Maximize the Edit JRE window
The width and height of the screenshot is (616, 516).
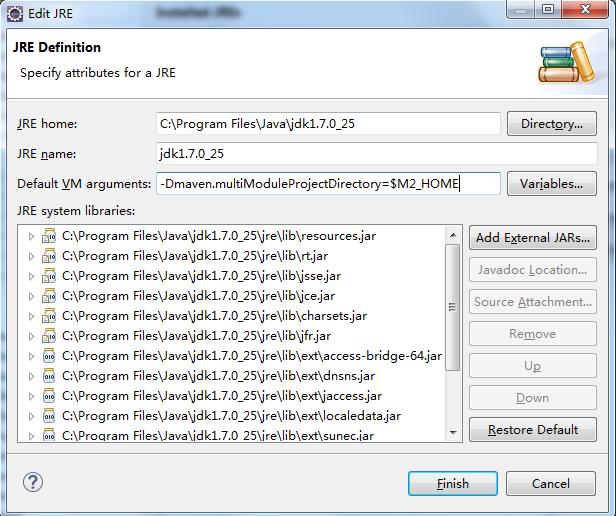point(548,9)
